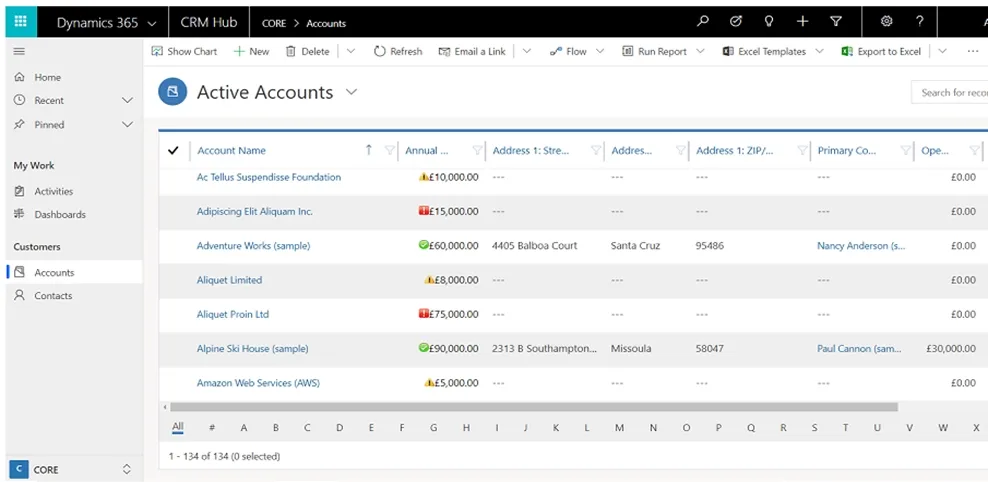Open the settings gear icon
The image size is (988, 482).
[887, 21]
